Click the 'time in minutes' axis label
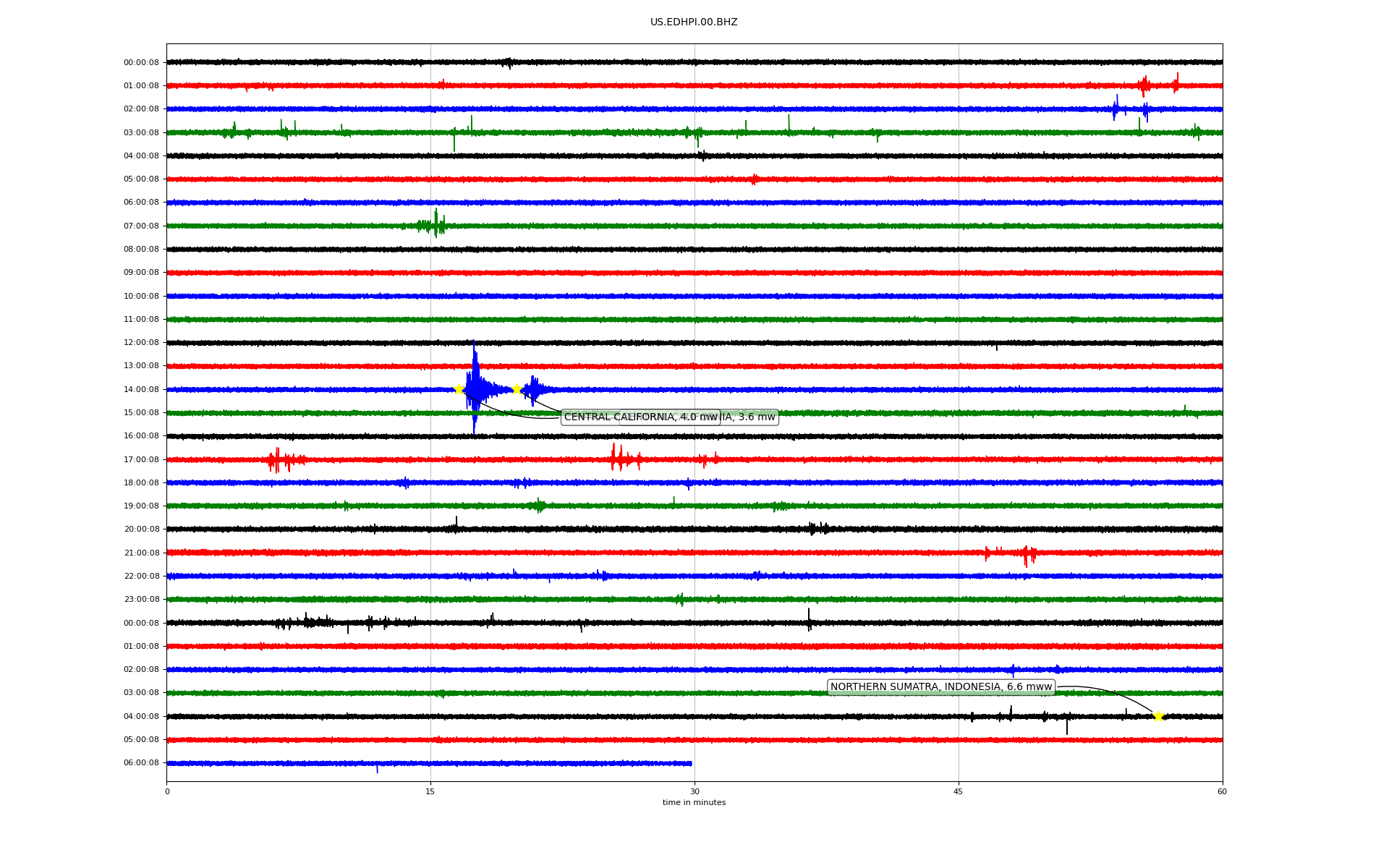This screenshot has width=1389, height=868. click(x=694, y=803)
